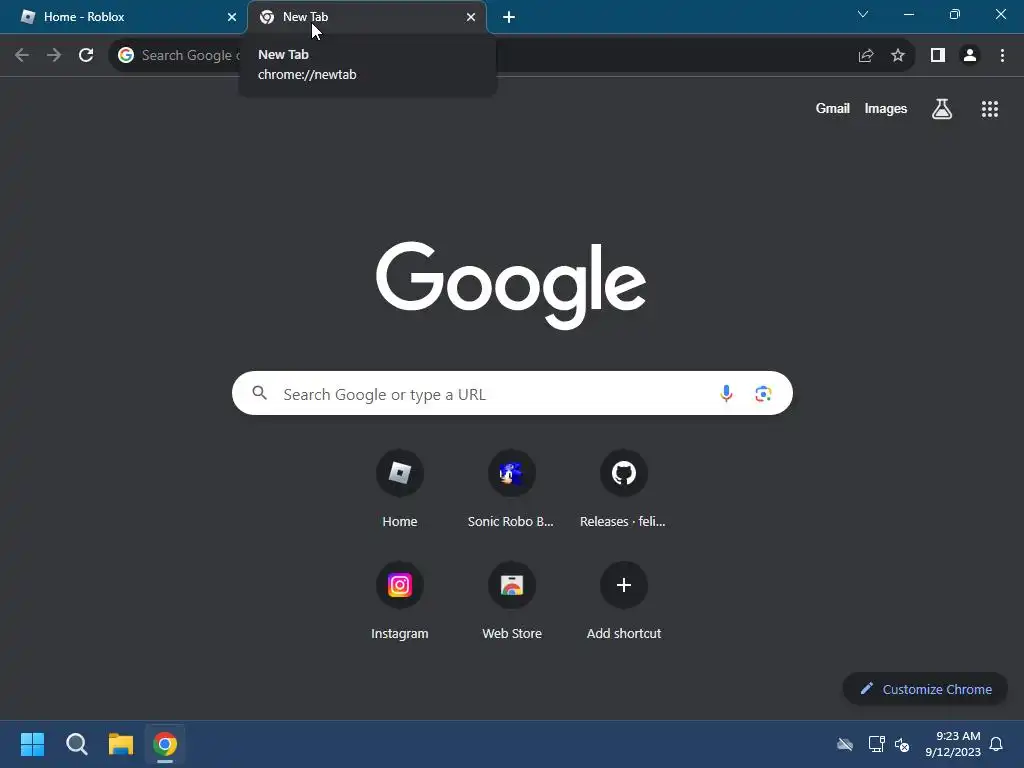This screenshot has height=768, width=1024.
Task: Open Chrome's three-dot menu
Action: 1002,56
